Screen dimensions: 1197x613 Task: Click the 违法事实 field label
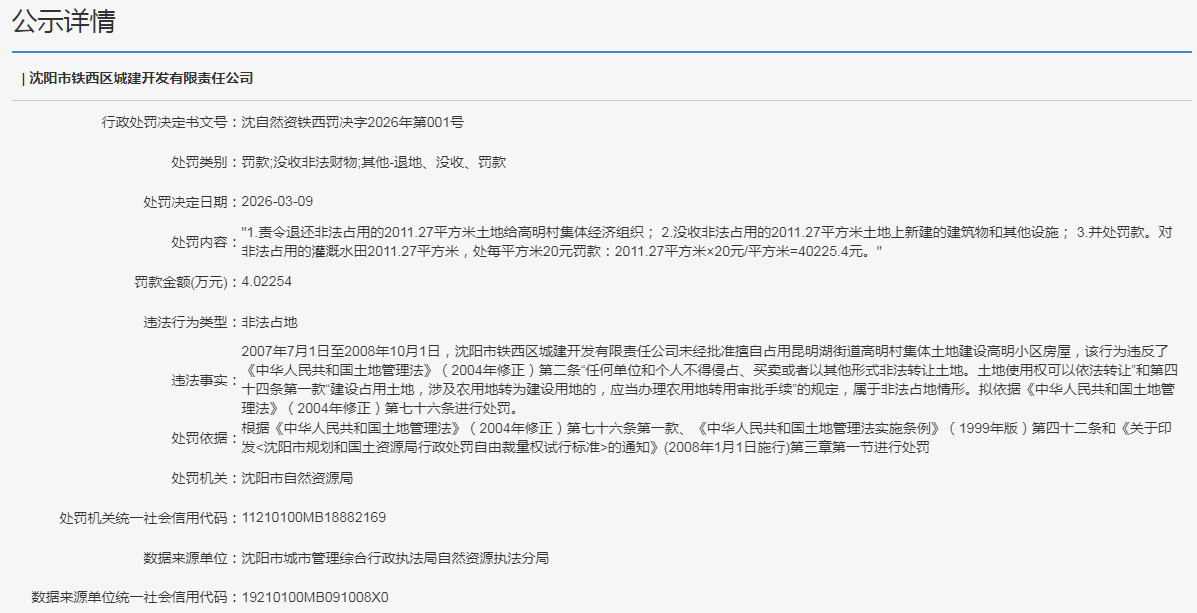coord(200,381)
